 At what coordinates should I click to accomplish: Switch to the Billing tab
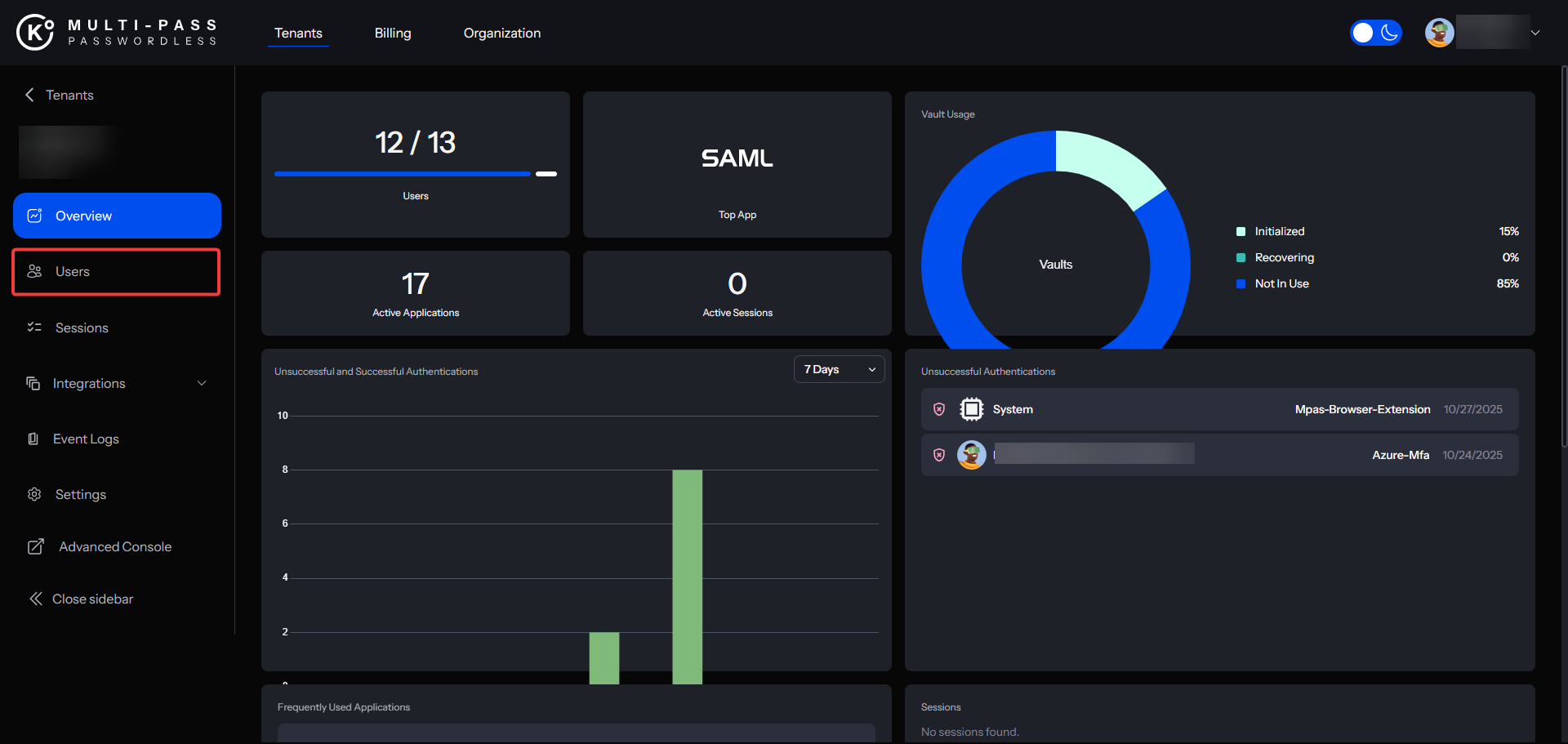[393, 33]
